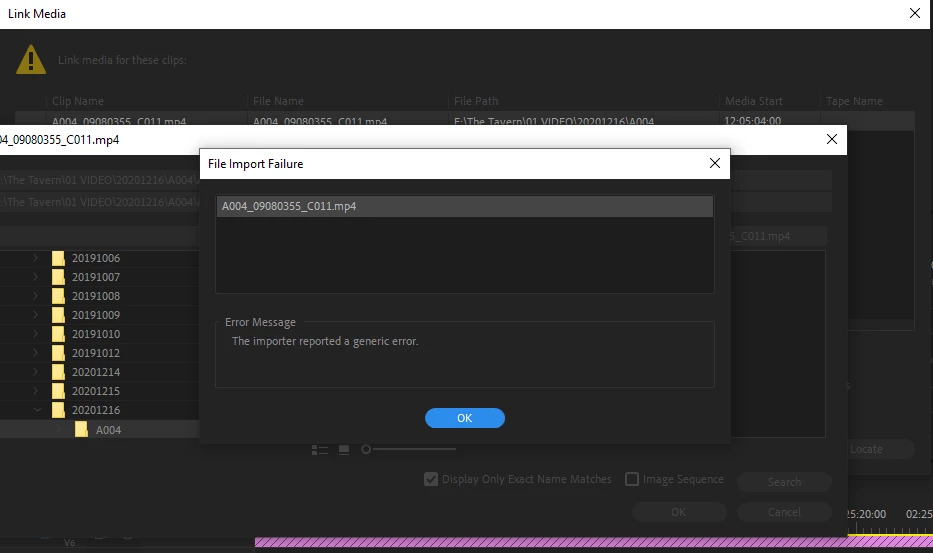The image size is (933, 553).
Task: Click the Clip Name column header
Action: click(x=78, y=101)
